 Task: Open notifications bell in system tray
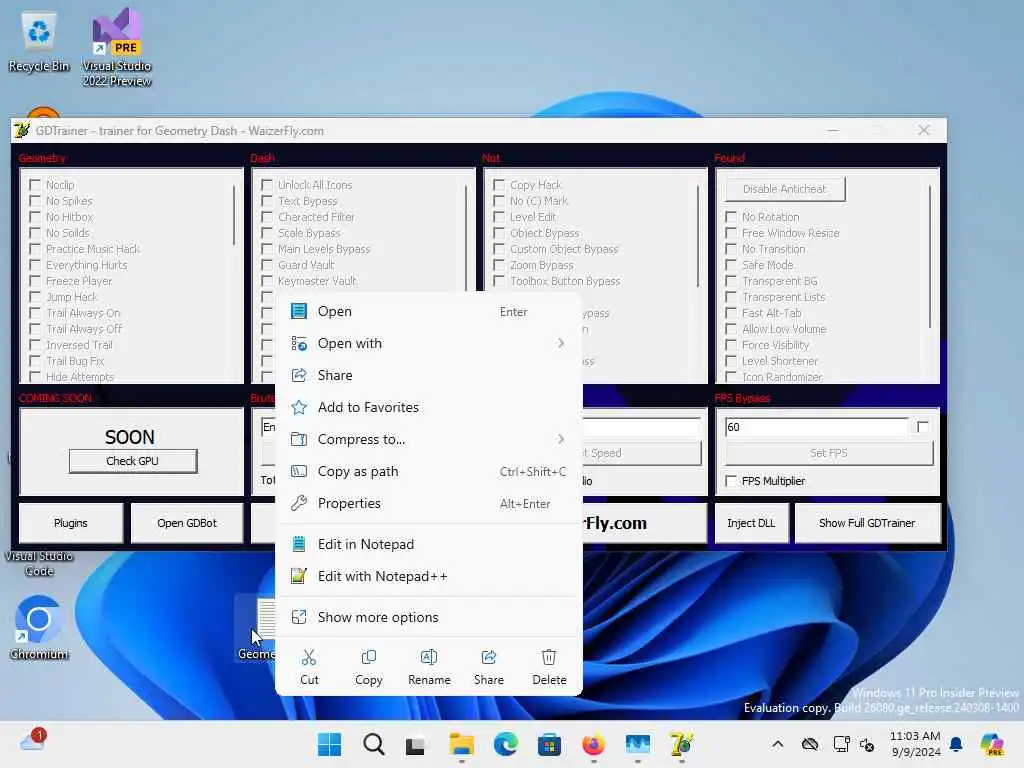(956, 744)
